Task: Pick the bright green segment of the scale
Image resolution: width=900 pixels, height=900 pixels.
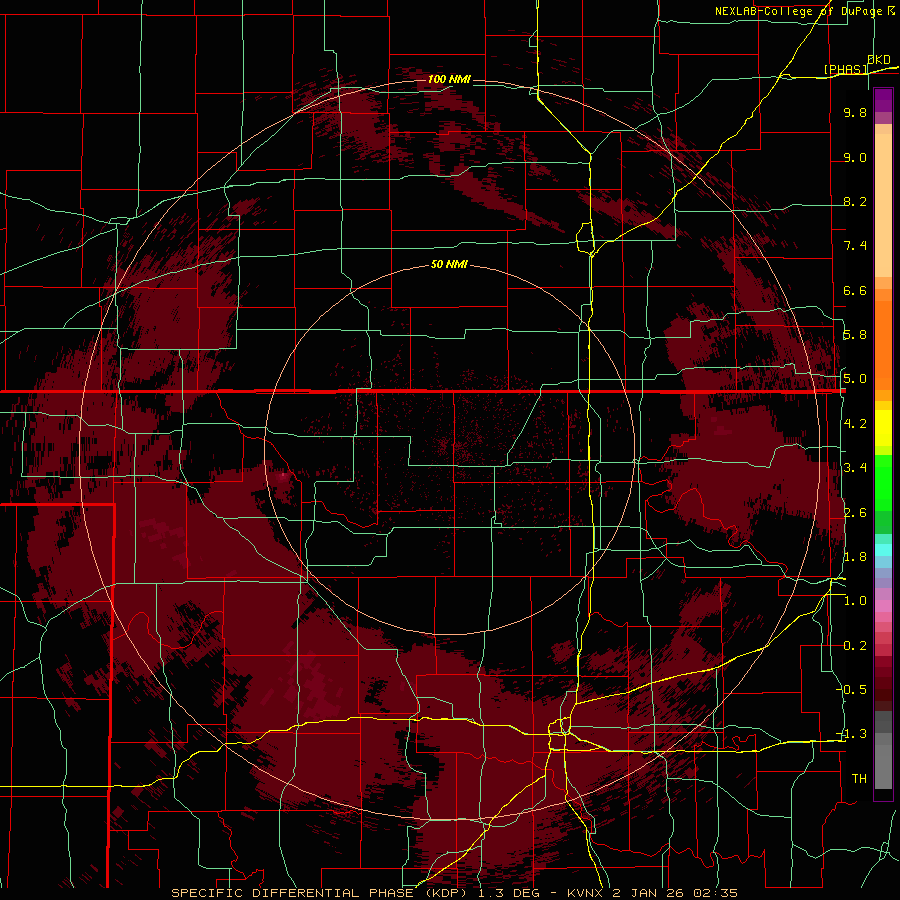Action: point(883,482)
